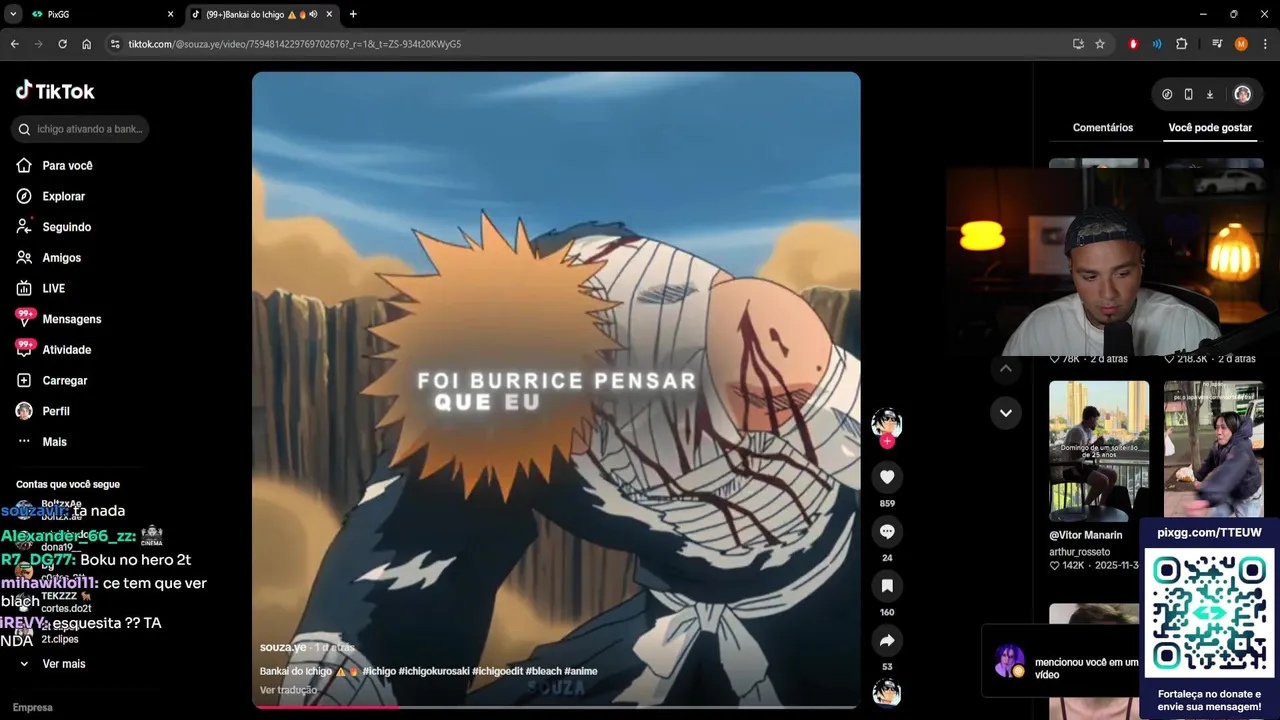The width and height of the screenshot is (1280, 720).
Task: Open the Chrome profile 'M' avatar
Action: tap(1241, 44)
